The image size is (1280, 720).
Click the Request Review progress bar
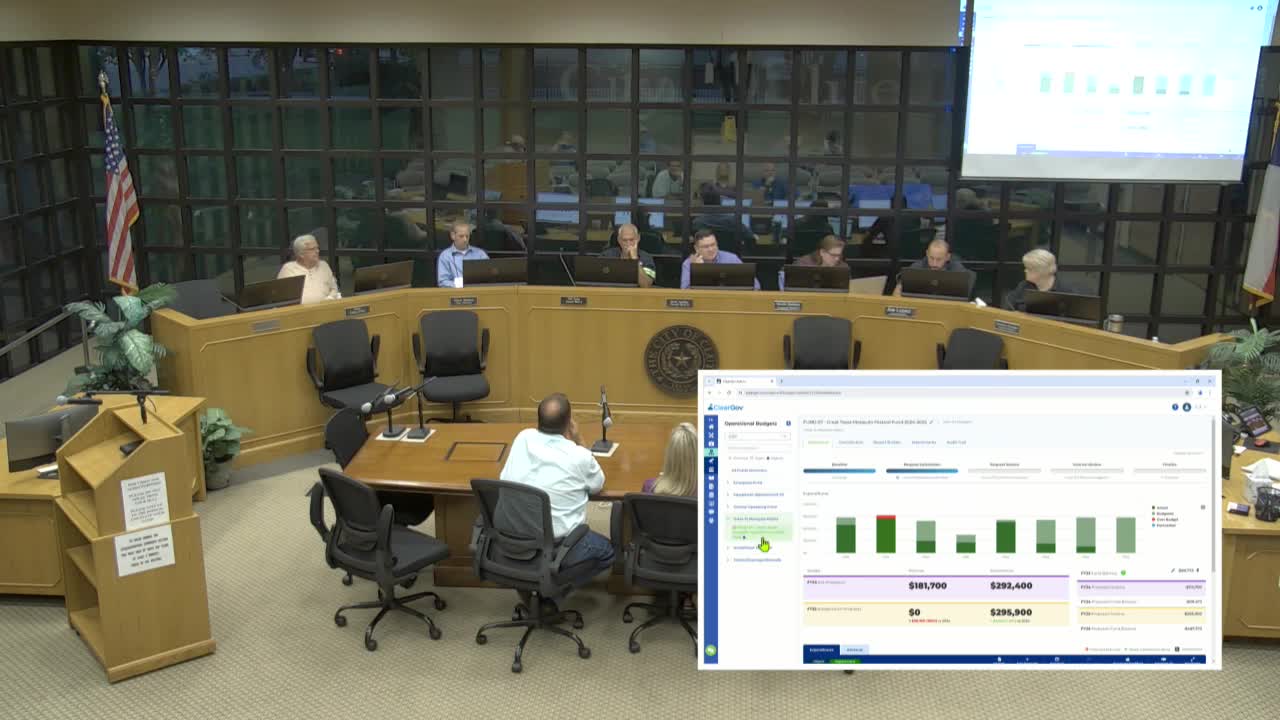pyautogui.click(x=1004, y=470)
